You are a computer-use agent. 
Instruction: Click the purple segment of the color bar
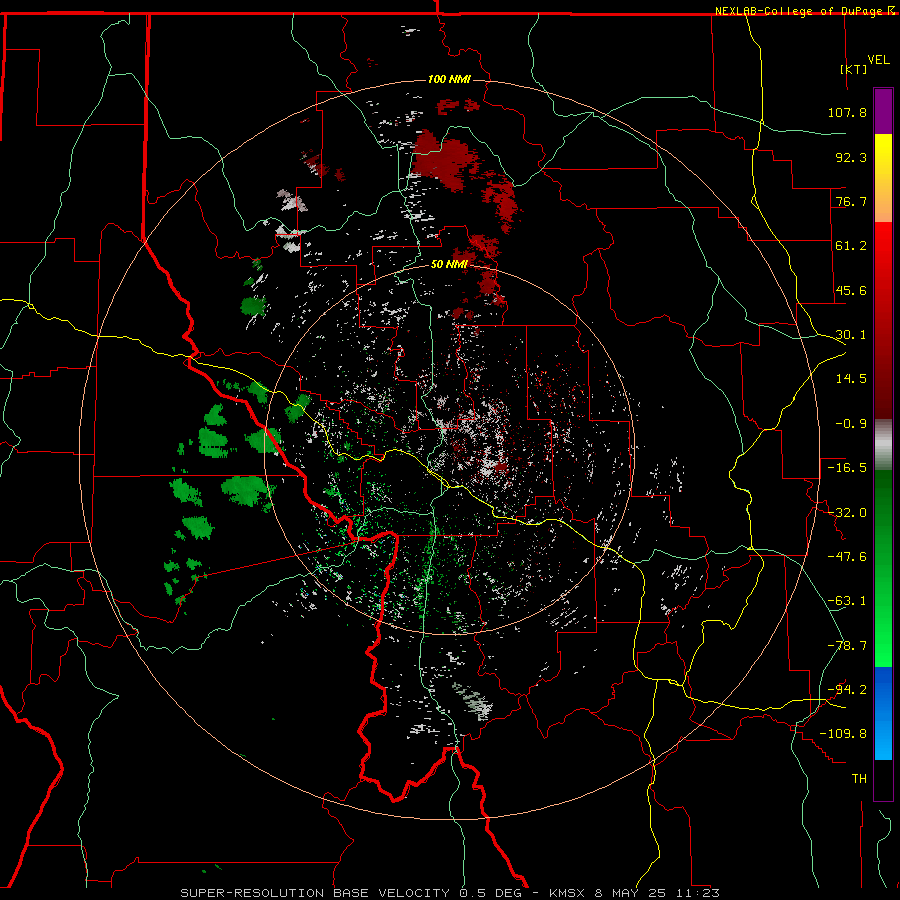point(883,111)
